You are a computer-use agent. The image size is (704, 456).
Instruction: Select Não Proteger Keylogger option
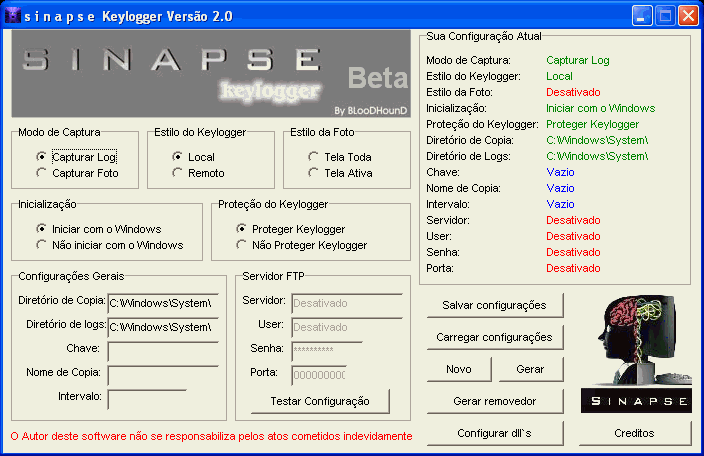click(x=242, y=245)
